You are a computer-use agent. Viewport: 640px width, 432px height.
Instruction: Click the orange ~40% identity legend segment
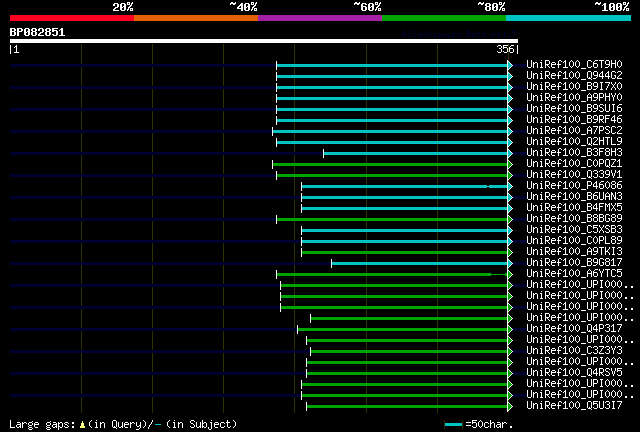click(x=196, y=18)
